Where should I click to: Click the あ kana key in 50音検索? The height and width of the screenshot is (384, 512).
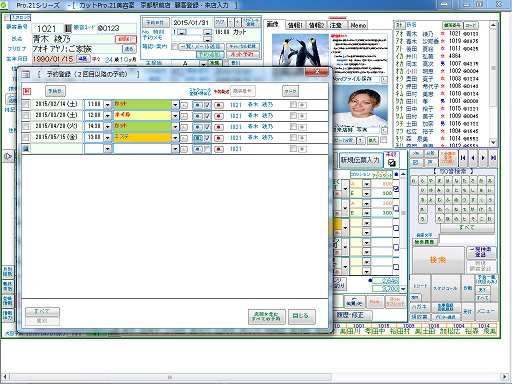[490, 181]
